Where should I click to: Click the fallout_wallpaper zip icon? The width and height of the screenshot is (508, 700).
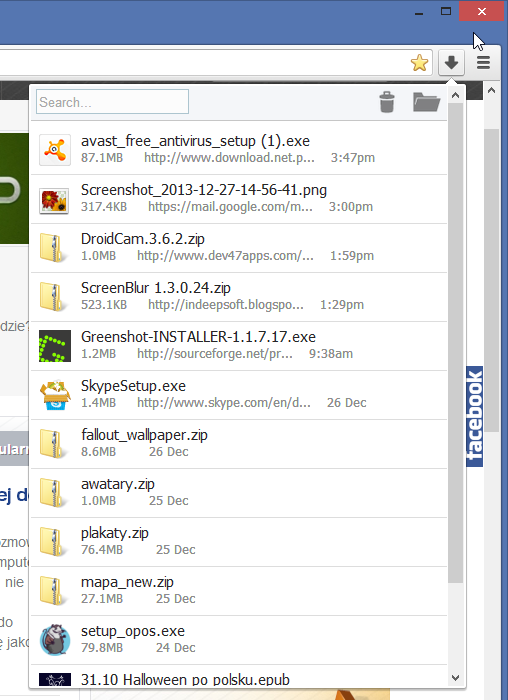tap(54, 444)
